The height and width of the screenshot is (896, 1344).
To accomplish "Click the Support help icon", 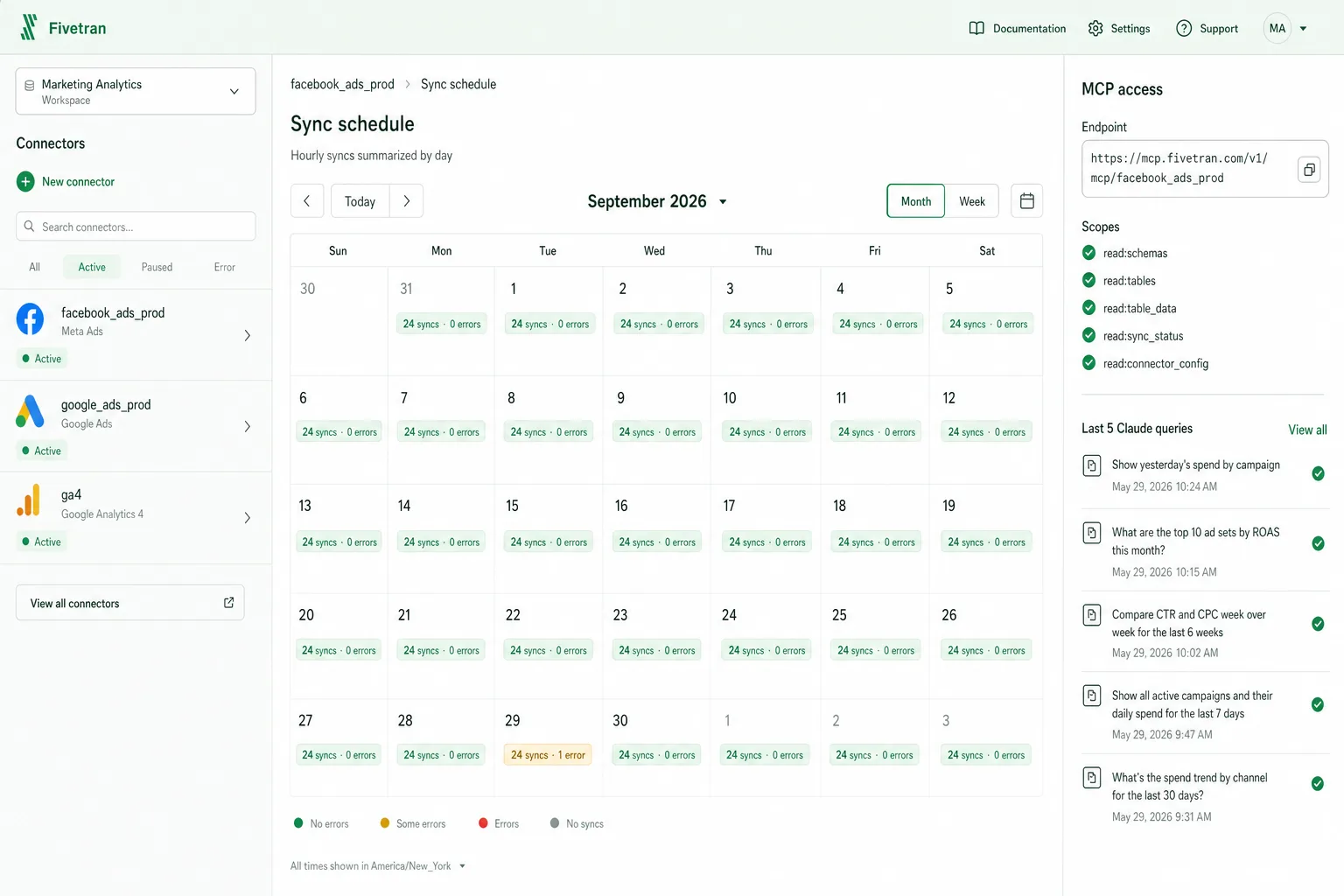I will coord(1184,28).
